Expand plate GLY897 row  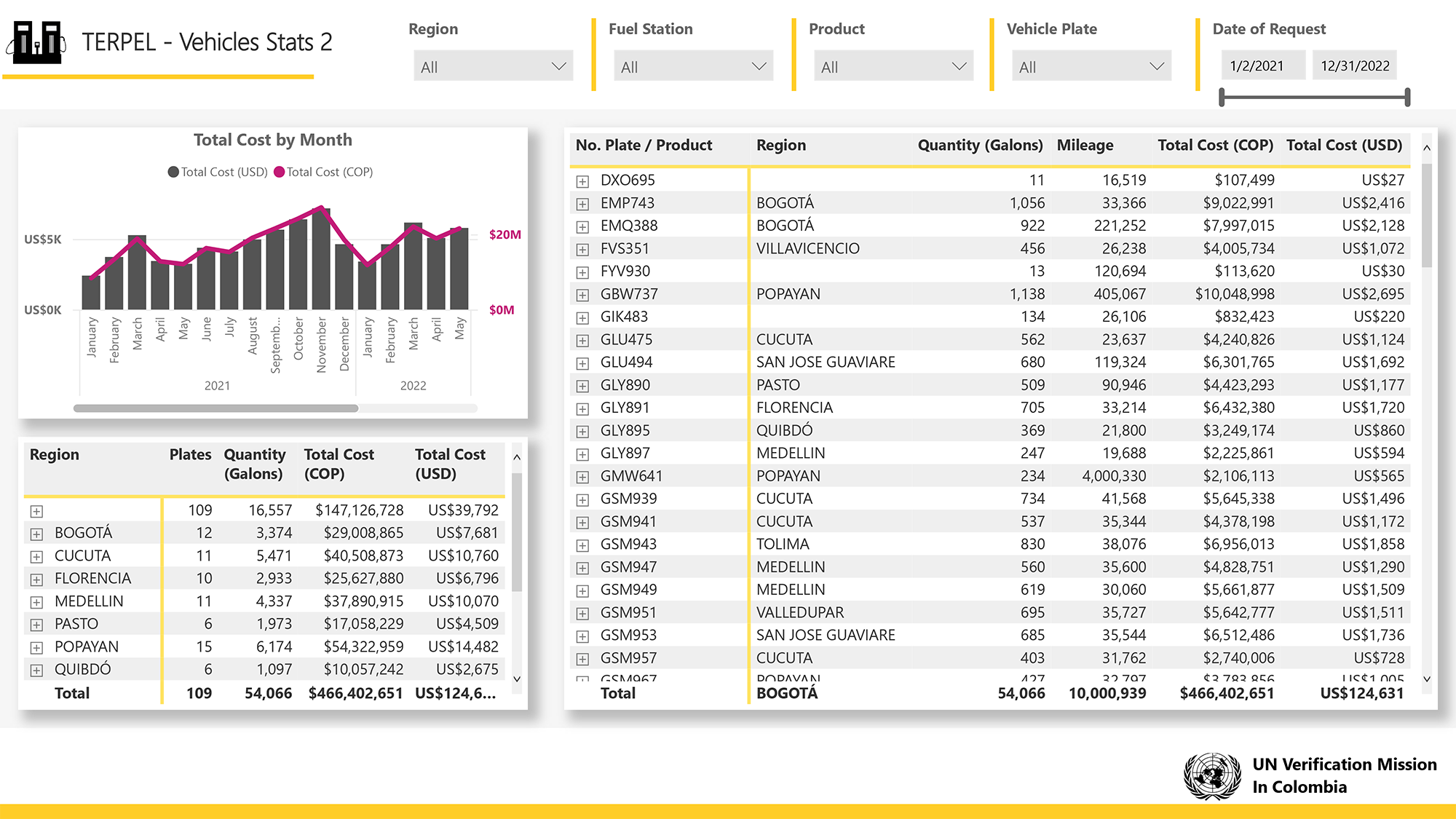click(x=582, y=454)
